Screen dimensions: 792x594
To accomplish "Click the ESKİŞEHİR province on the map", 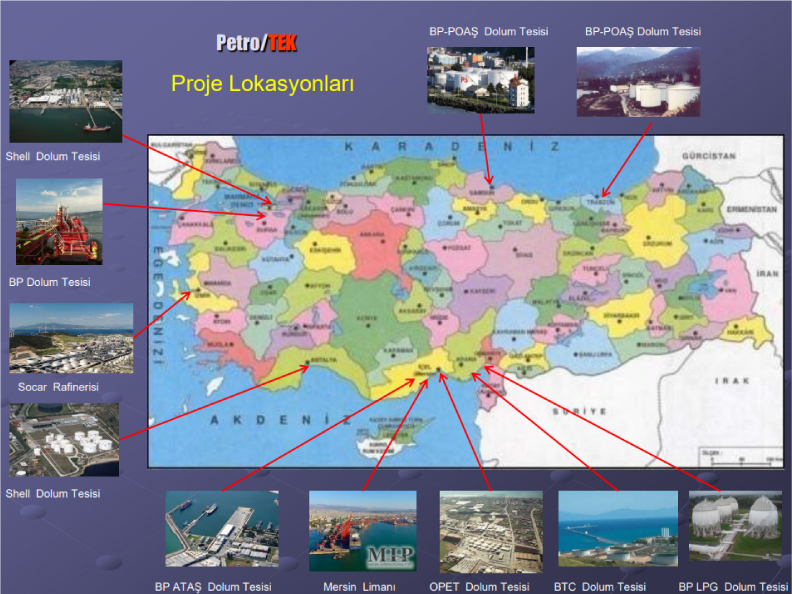I will [x=326, y=251].
